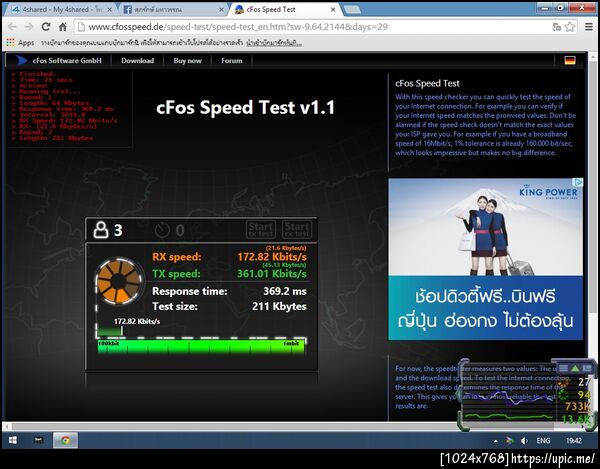
Task: Click the ENG language indicator
Action: [x=543, y=441]
